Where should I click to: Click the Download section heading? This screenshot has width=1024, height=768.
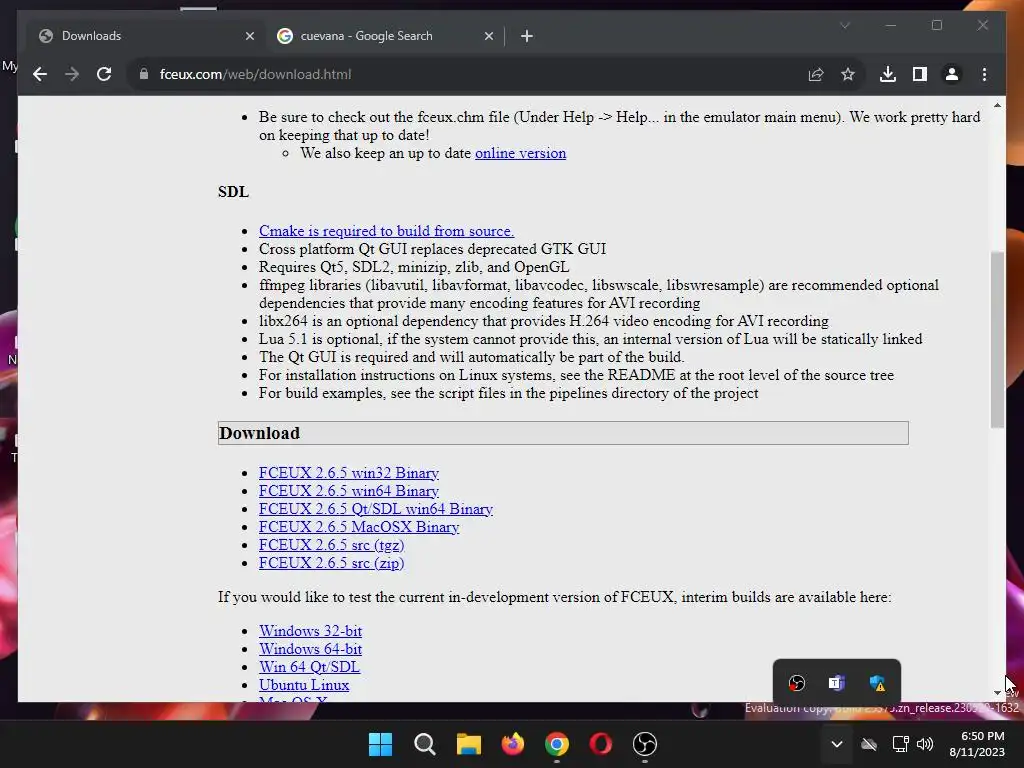259,433
